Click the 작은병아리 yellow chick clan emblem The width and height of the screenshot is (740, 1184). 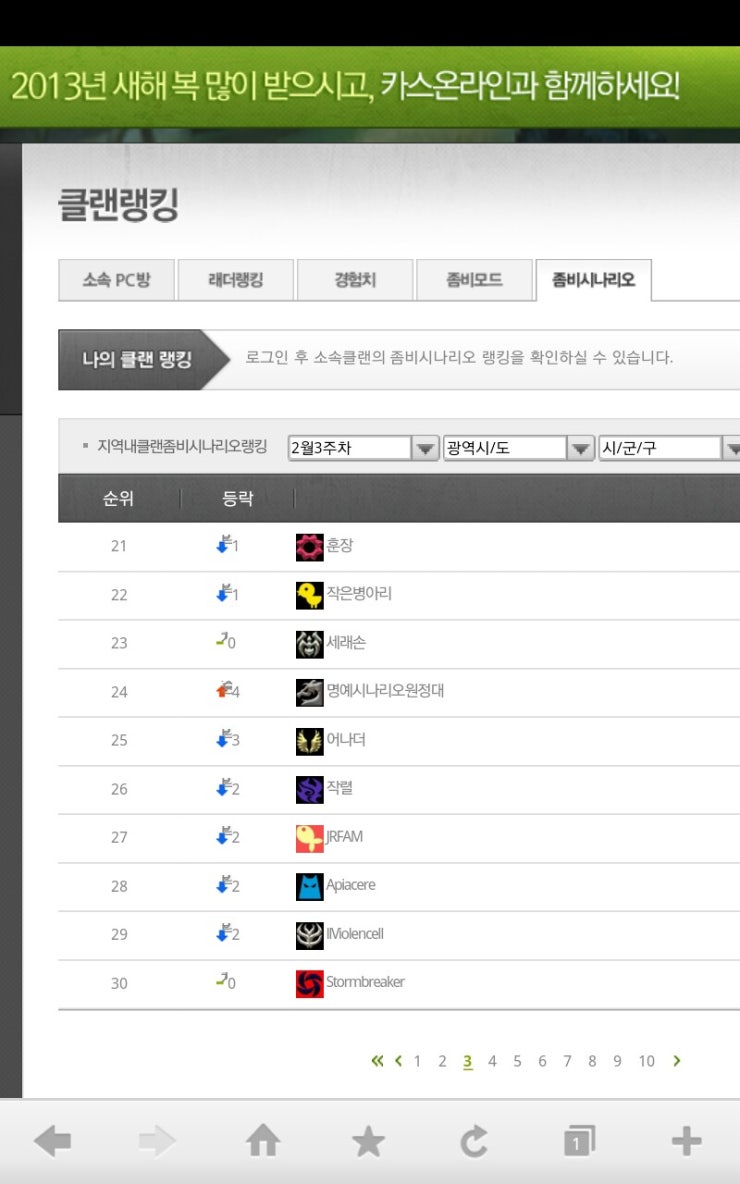pyautogui.click(x=310, y=595)
